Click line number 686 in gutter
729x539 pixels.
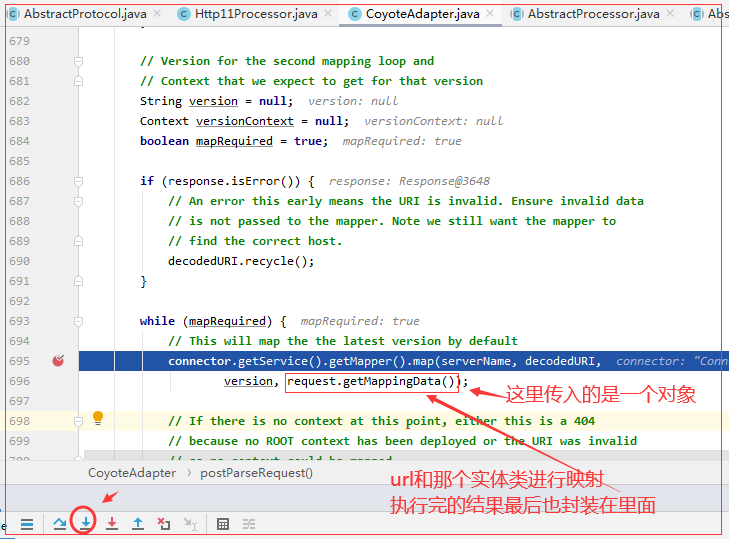pos(20,181)
